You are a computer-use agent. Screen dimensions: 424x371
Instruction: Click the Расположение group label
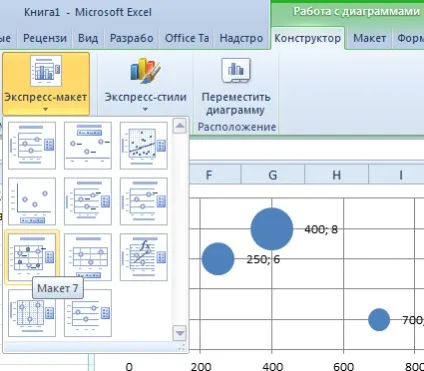tap(237, 127)
